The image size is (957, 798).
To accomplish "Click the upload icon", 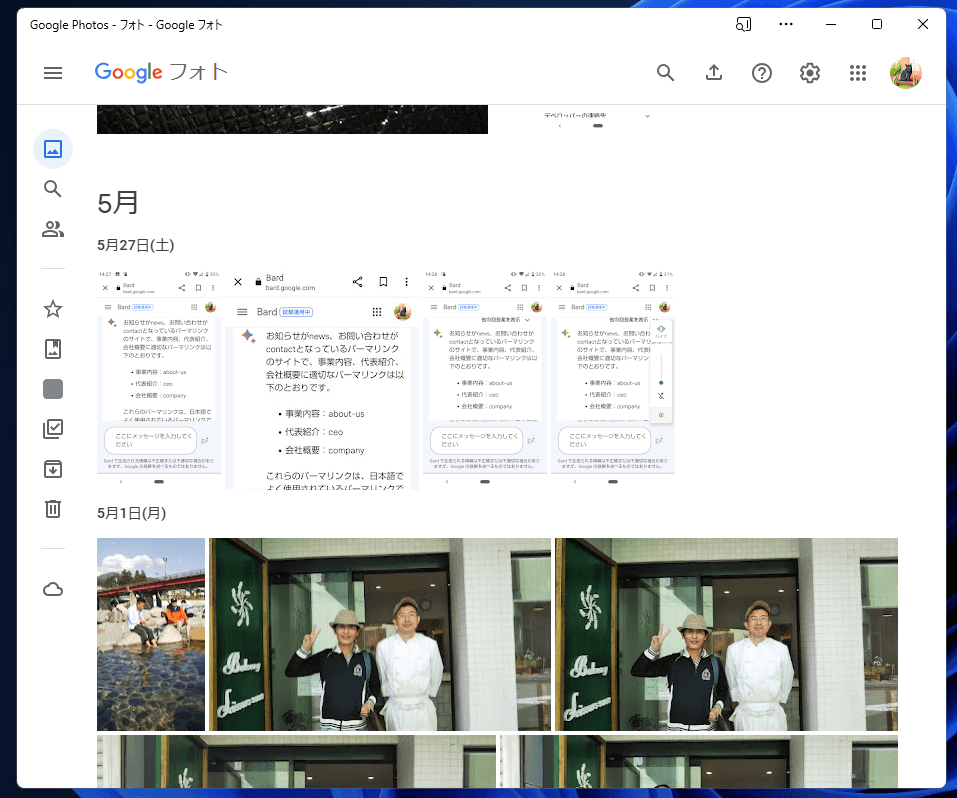I will pyautogui.click(x=713, y=73).
